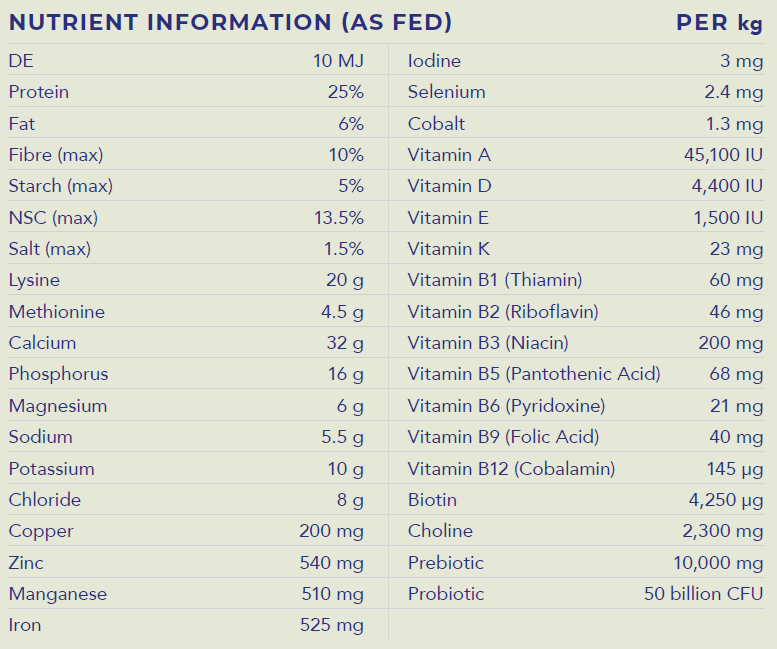
Task: Select the Lysine row label
Action: (x=34, y=281)
